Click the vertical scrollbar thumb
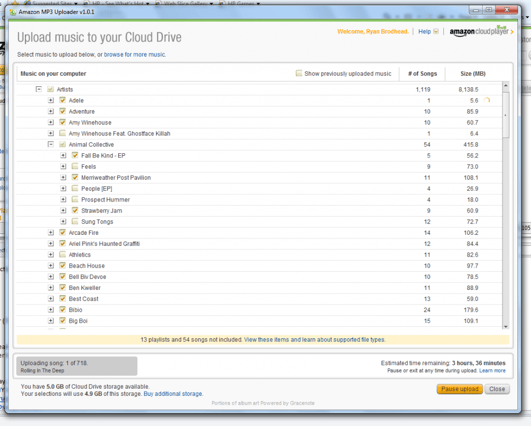Screen dimensions: 531x426 coord(506,114)
